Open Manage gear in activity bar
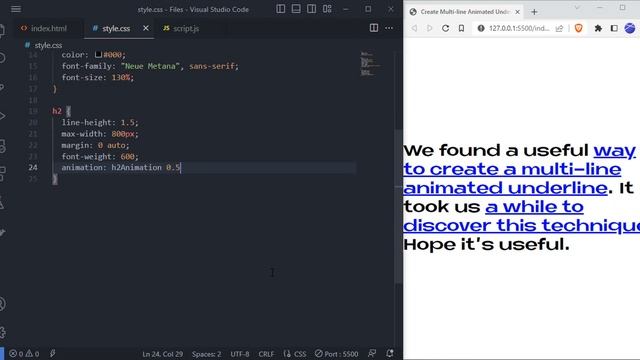Screen dimensions: 640x360 (x=2, y=332)
